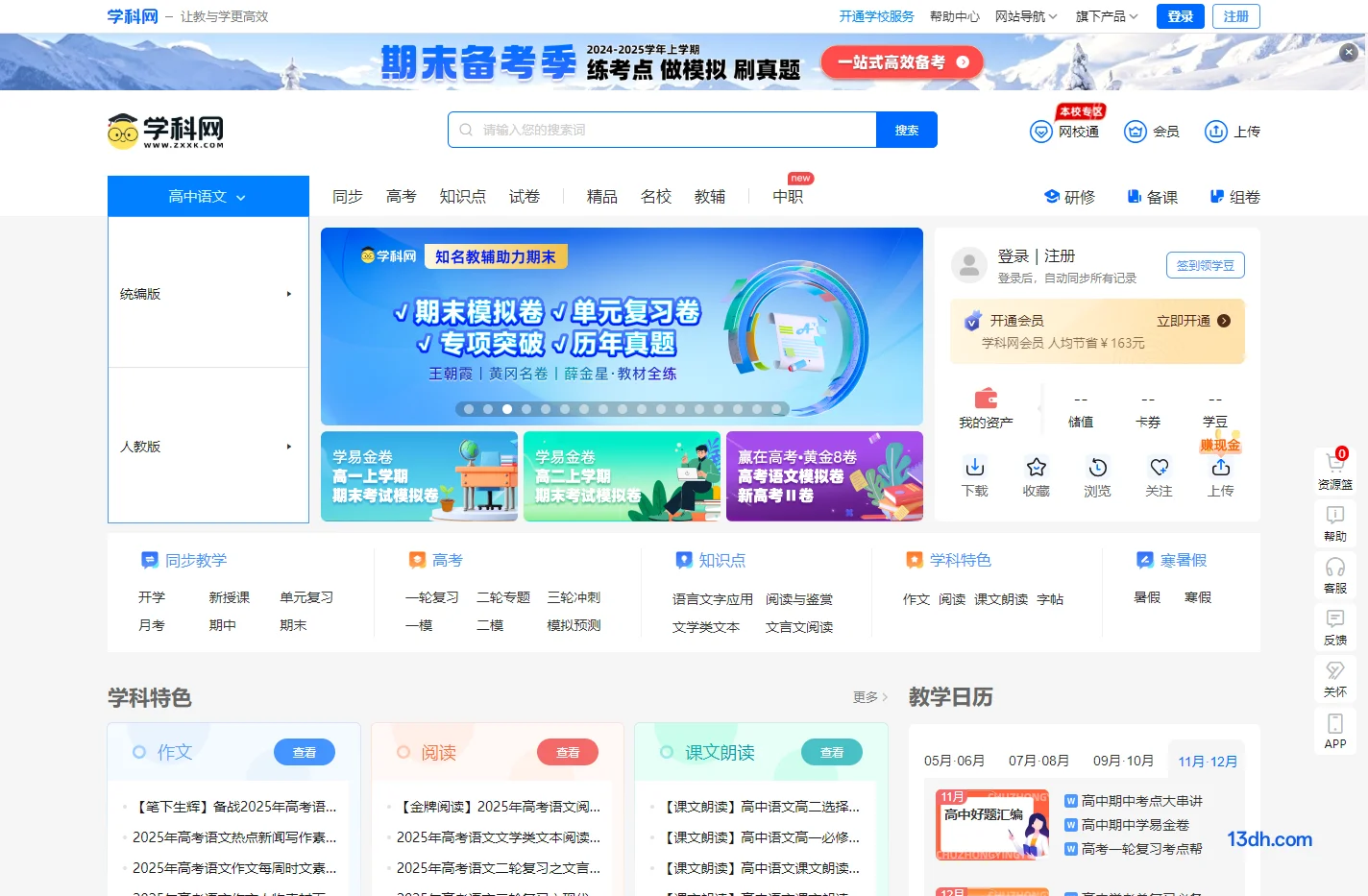
Task: Expand the 高中语文 subject dropdown
Action: click(208, 196)
